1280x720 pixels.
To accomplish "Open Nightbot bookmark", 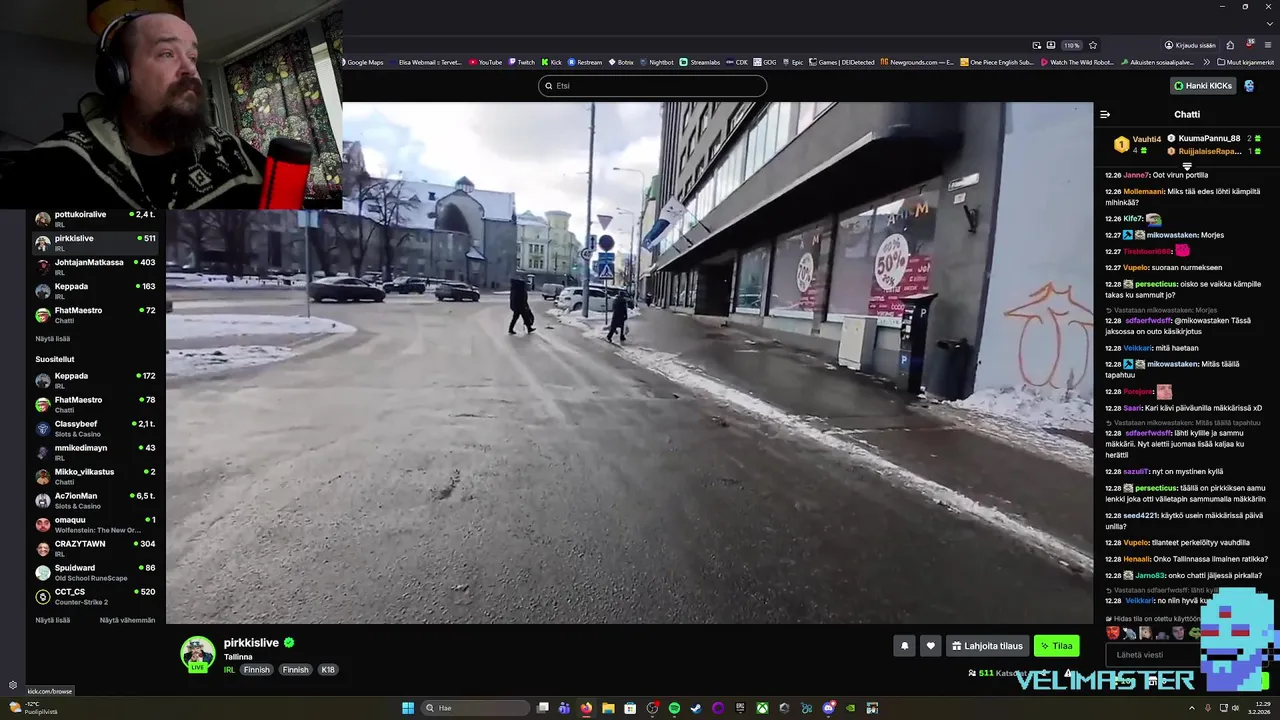I will 657,62.
